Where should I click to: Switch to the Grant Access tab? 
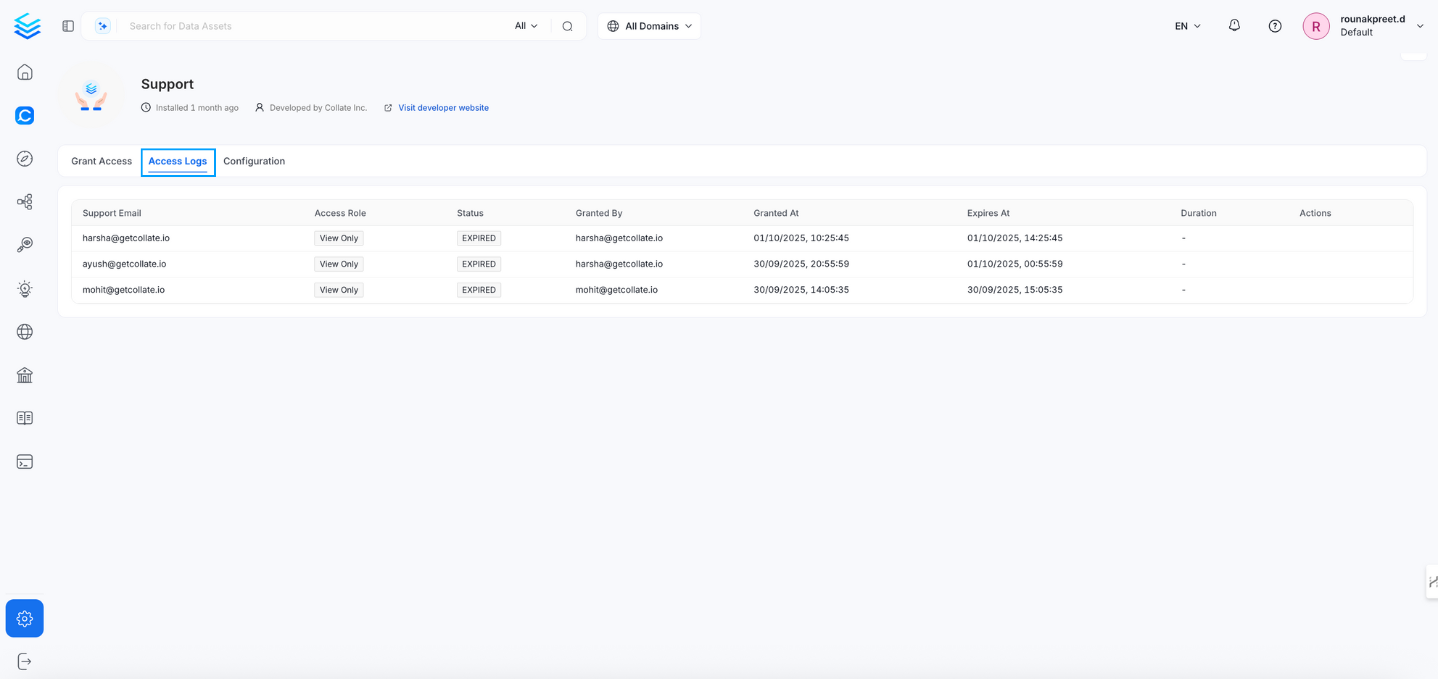[101, 161]
